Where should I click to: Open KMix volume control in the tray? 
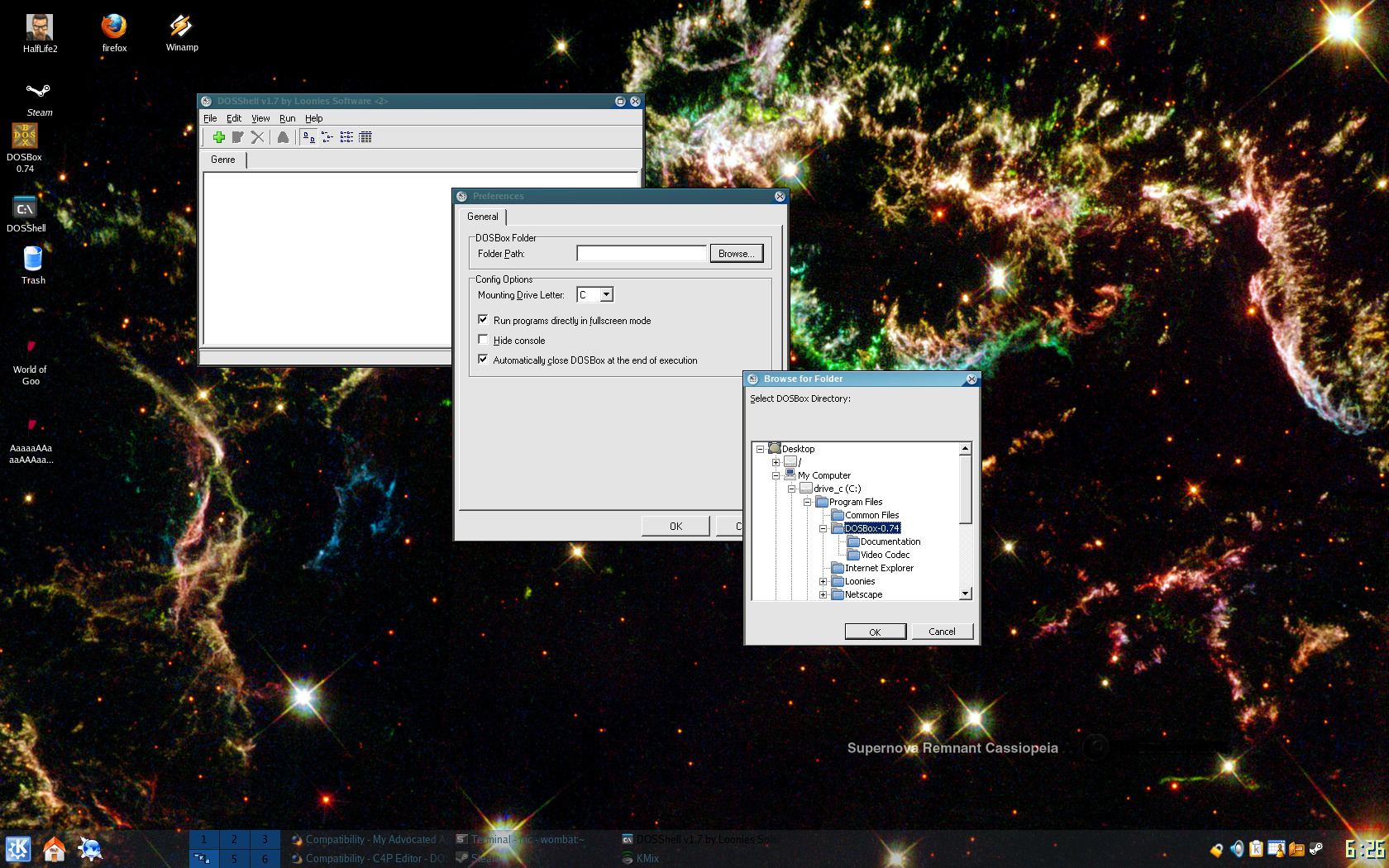point(1236,849)
